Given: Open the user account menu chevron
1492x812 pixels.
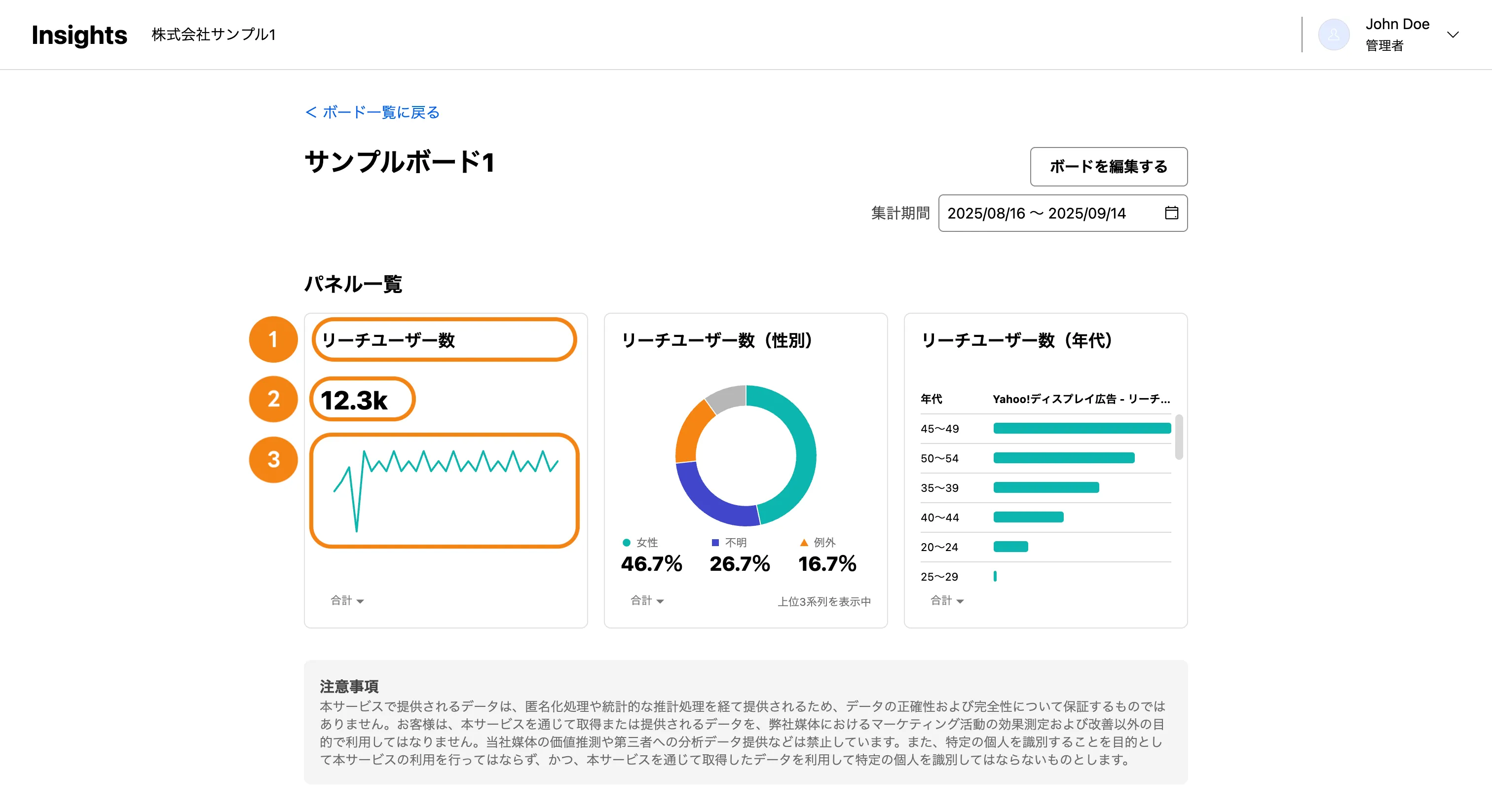Looking at the screenshot, I should pyautogui.click(x=1453, y=35).
